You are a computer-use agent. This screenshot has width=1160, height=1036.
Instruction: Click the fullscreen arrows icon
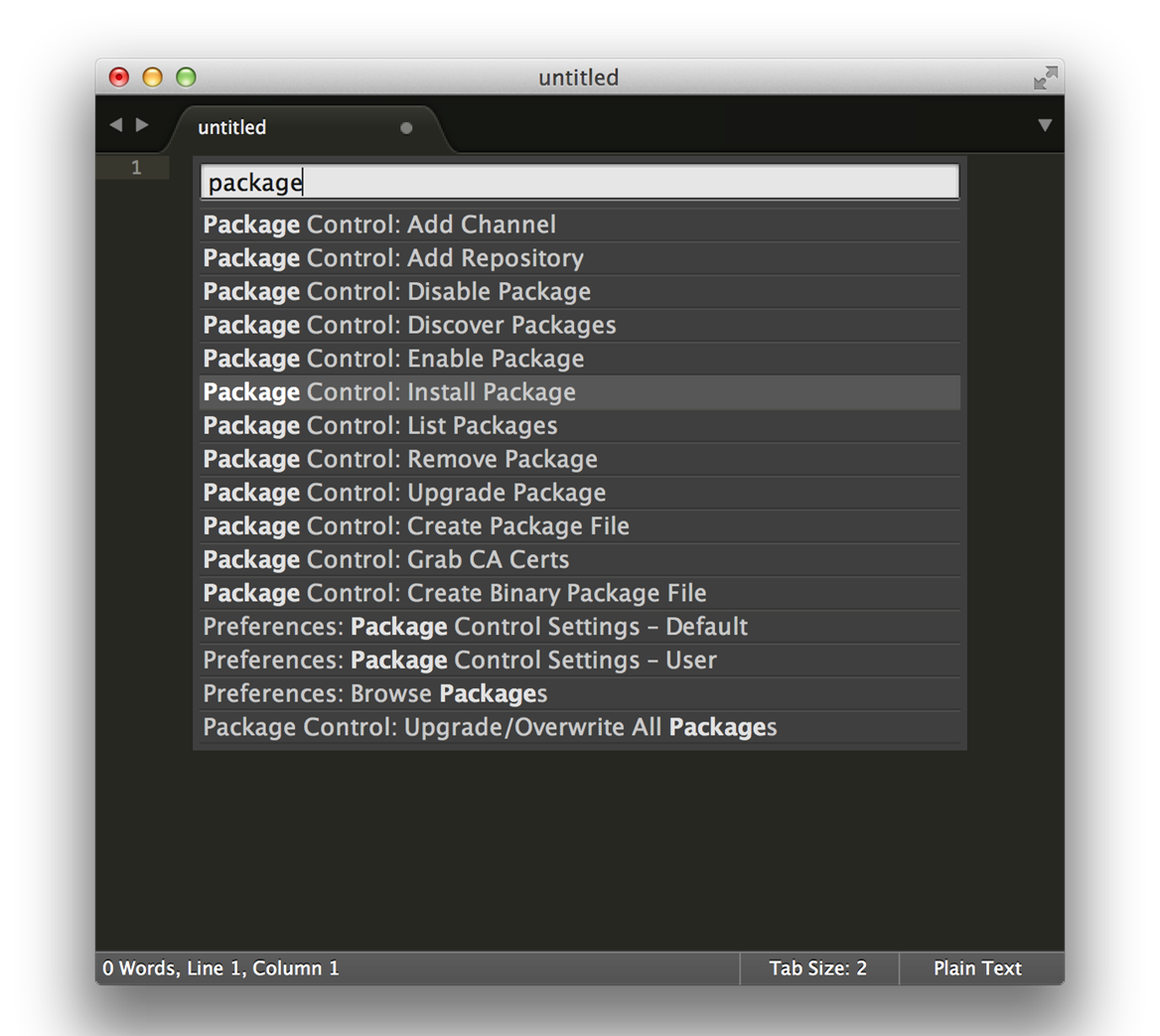pos(1046,76)
